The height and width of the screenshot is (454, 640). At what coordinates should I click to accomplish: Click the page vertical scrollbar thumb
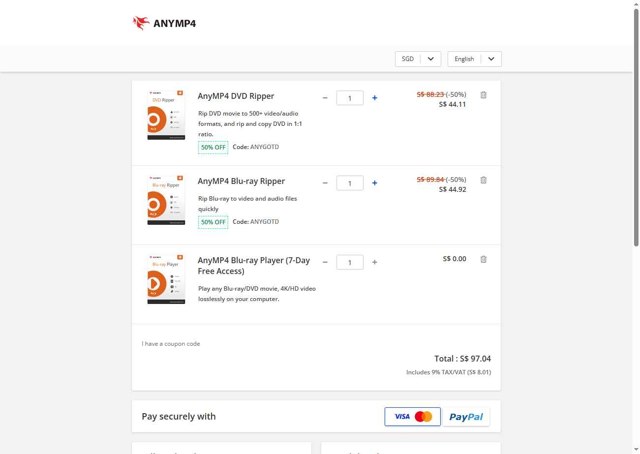coord(636,127)
